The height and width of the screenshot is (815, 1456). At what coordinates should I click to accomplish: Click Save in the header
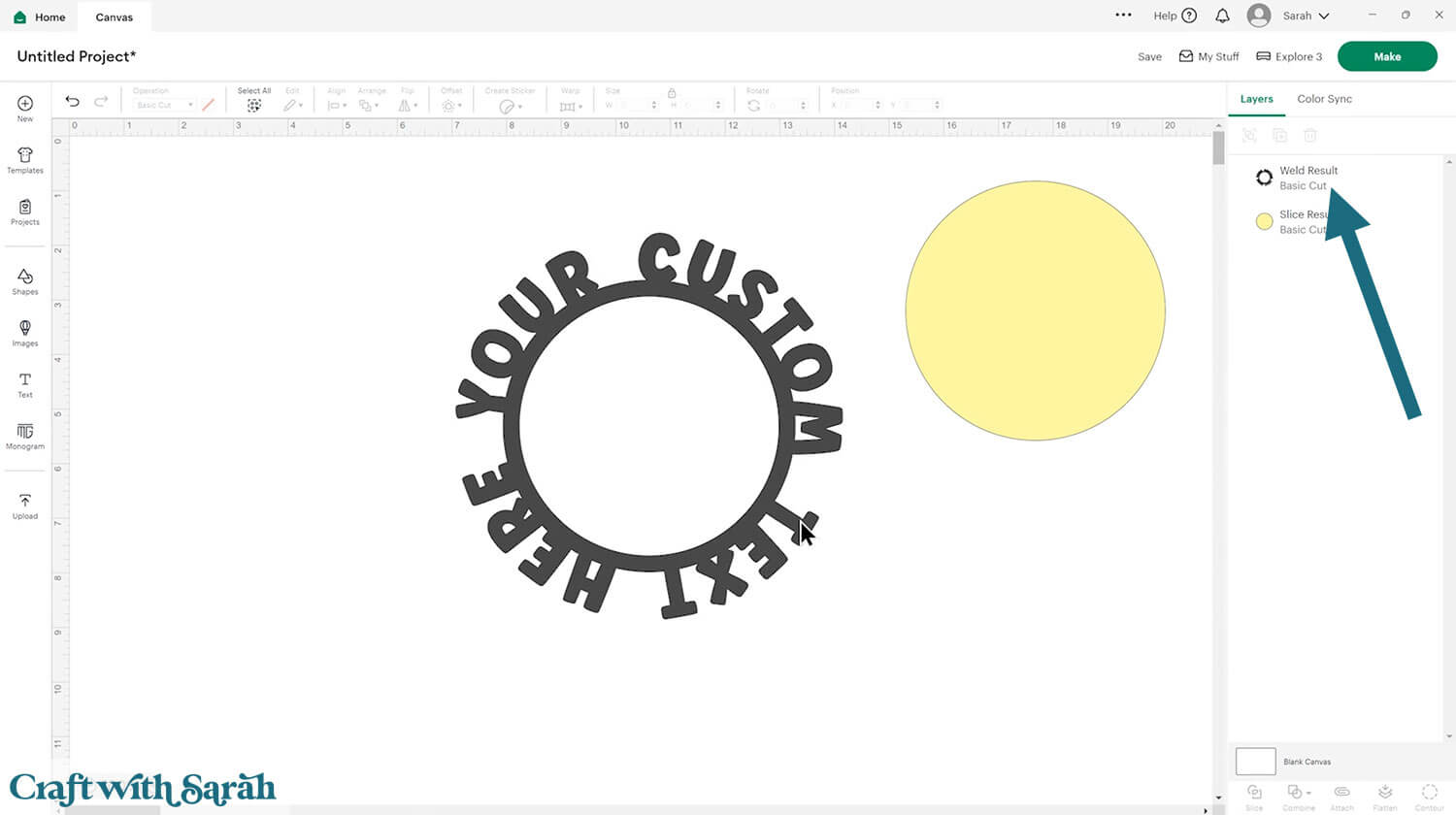coord(1149,56)
